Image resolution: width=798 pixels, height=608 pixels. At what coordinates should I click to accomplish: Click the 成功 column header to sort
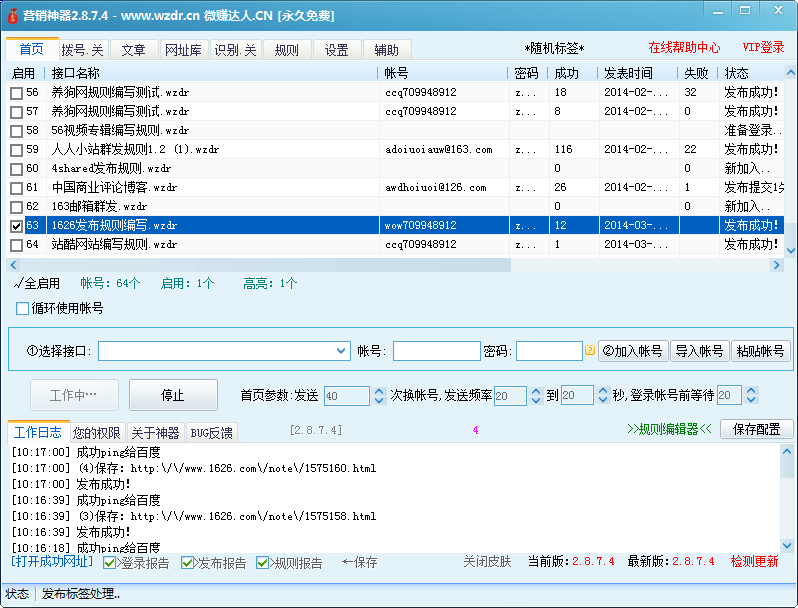click(x=566, y=73)
